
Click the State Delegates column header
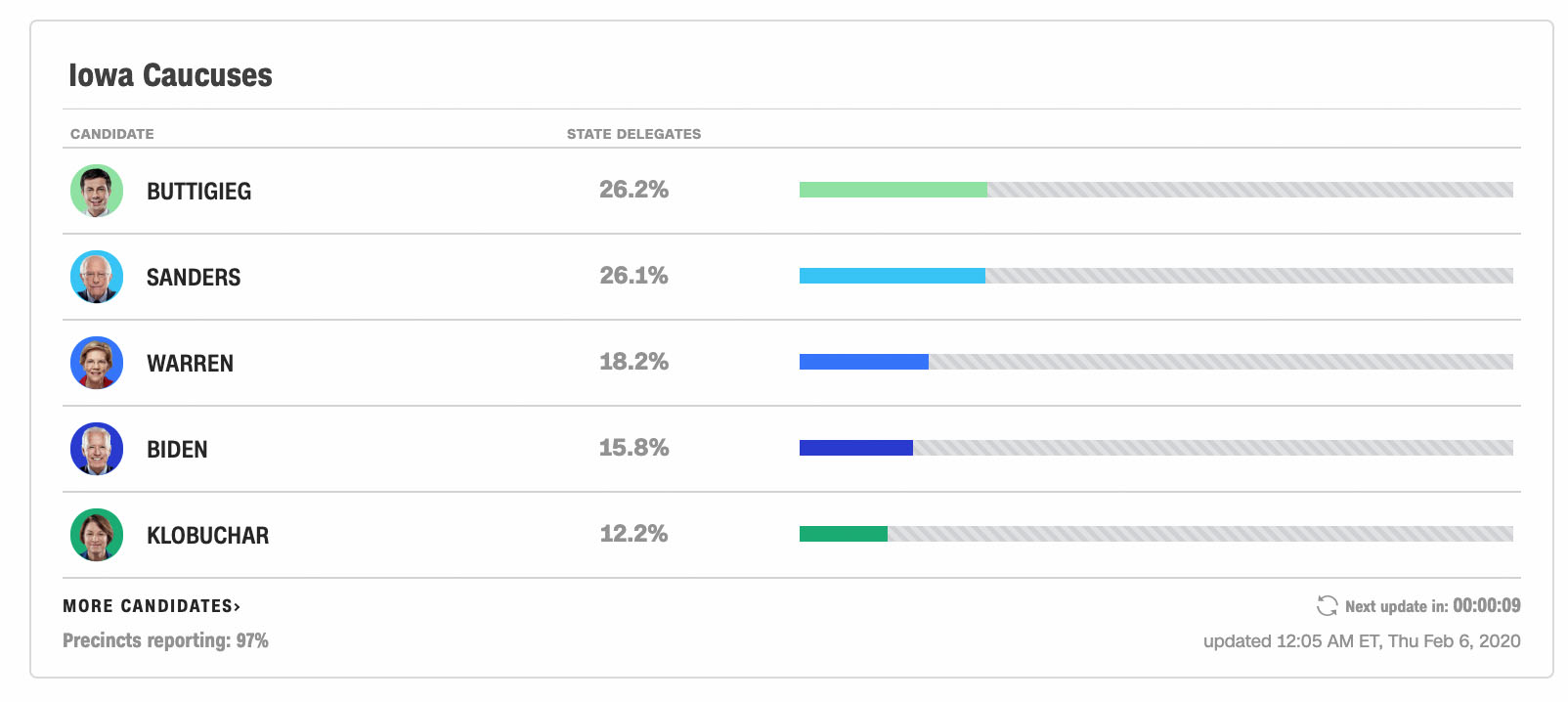[x=633, y=134]
